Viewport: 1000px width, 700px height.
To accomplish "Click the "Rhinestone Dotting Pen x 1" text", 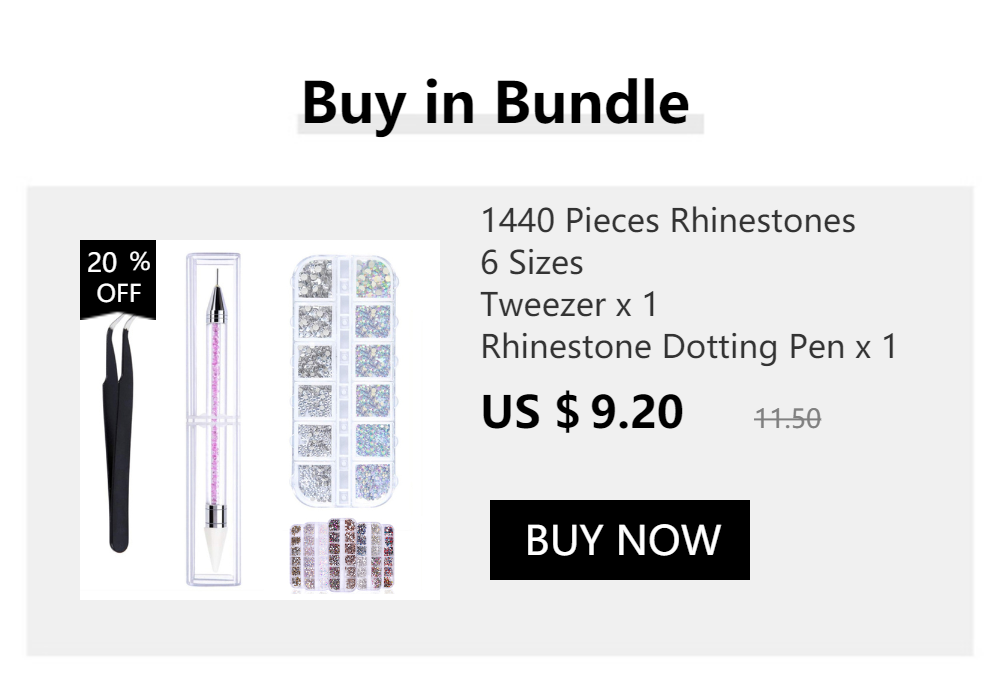I will click(x=689, y=347).
